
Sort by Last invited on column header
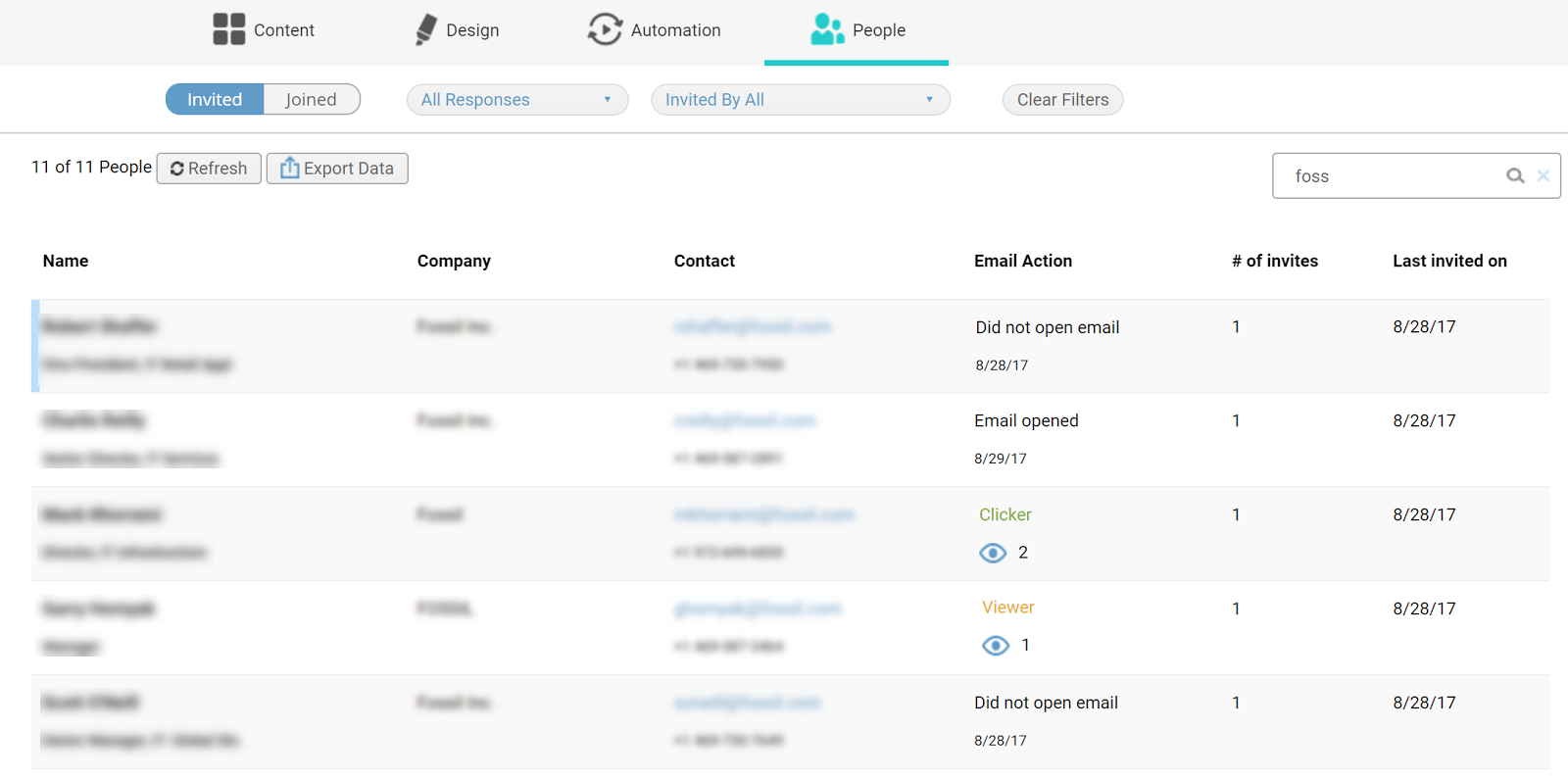pyautogui.click(x=1449, y=261)
